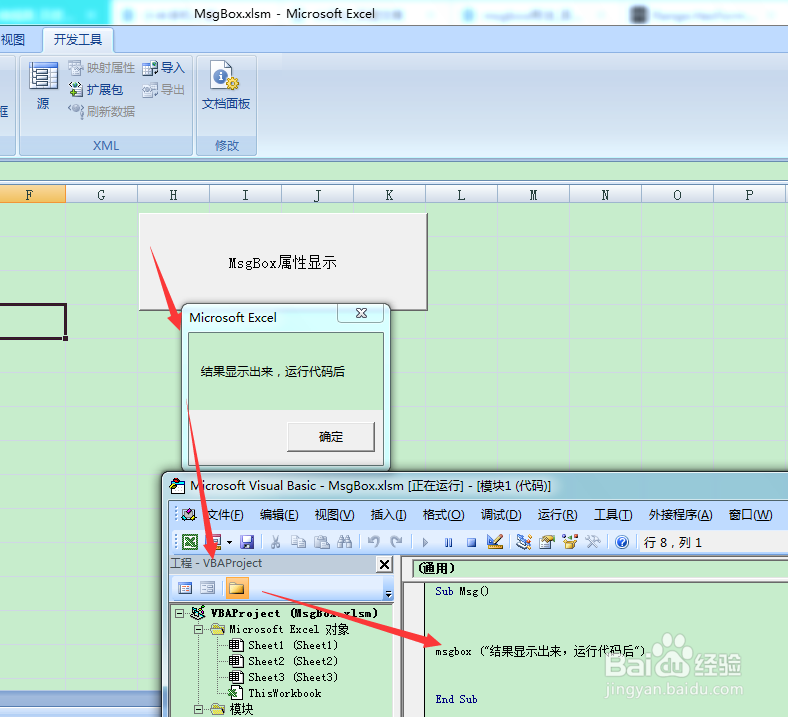Click Copy icon in VBA toolbar
This screenshot has height=717, width=788.
tap(299, 542)
